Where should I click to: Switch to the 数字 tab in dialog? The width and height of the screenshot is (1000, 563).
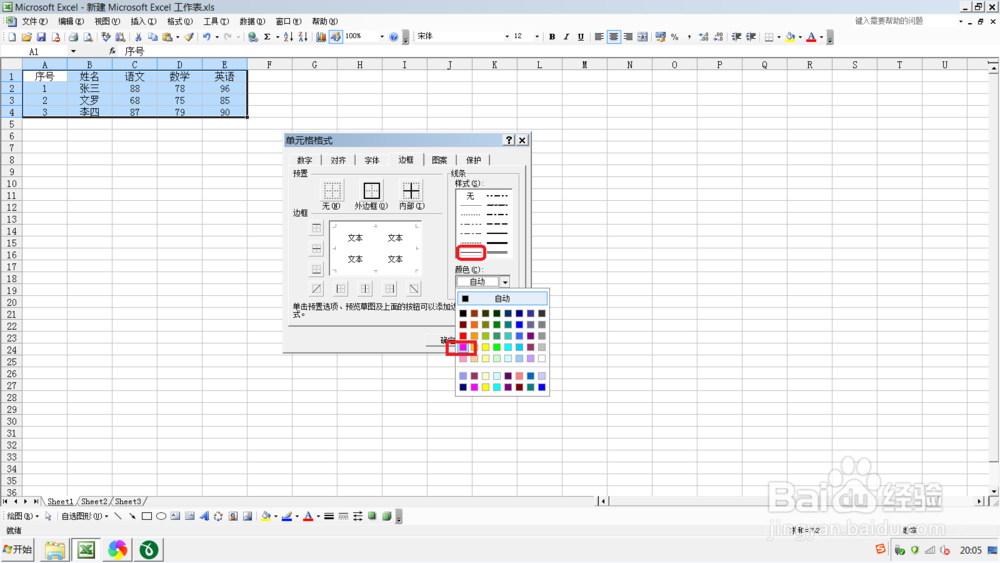(x=305, y=160)
